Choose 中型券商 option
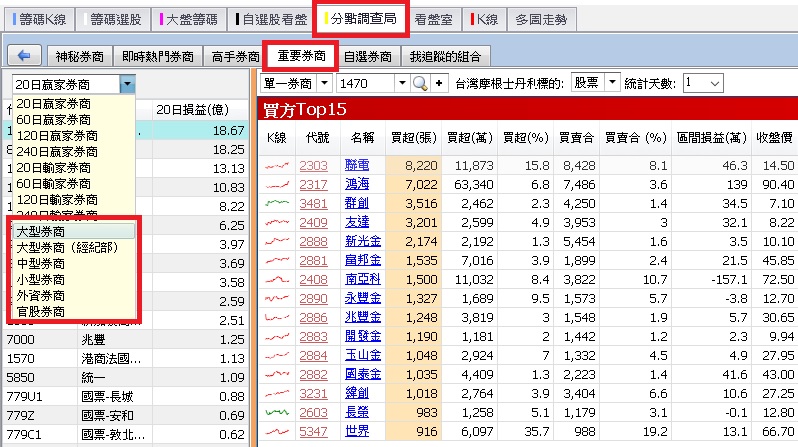The height and width of the screenshot is (447, 798). tap(74, 264)
